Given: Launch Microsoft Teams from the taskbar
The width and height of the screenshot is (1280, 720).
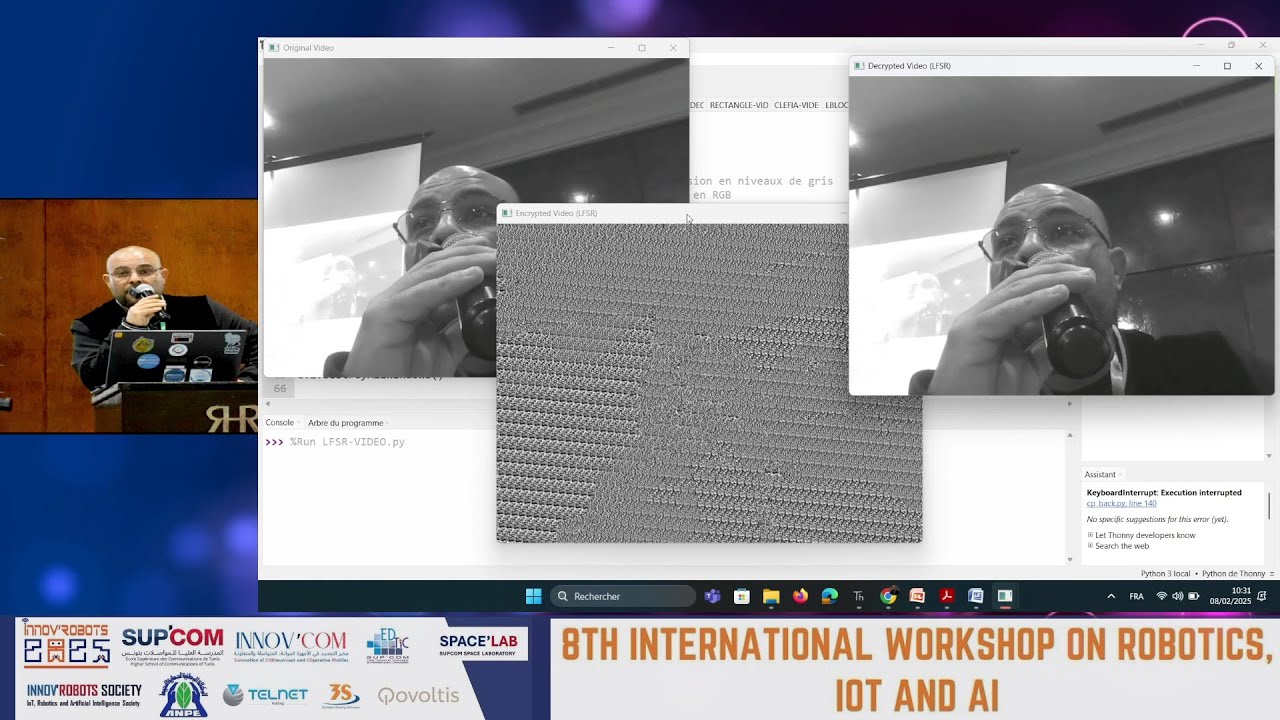Looking at the screenshot, I should pyautogui.click(x=712, y=596).
